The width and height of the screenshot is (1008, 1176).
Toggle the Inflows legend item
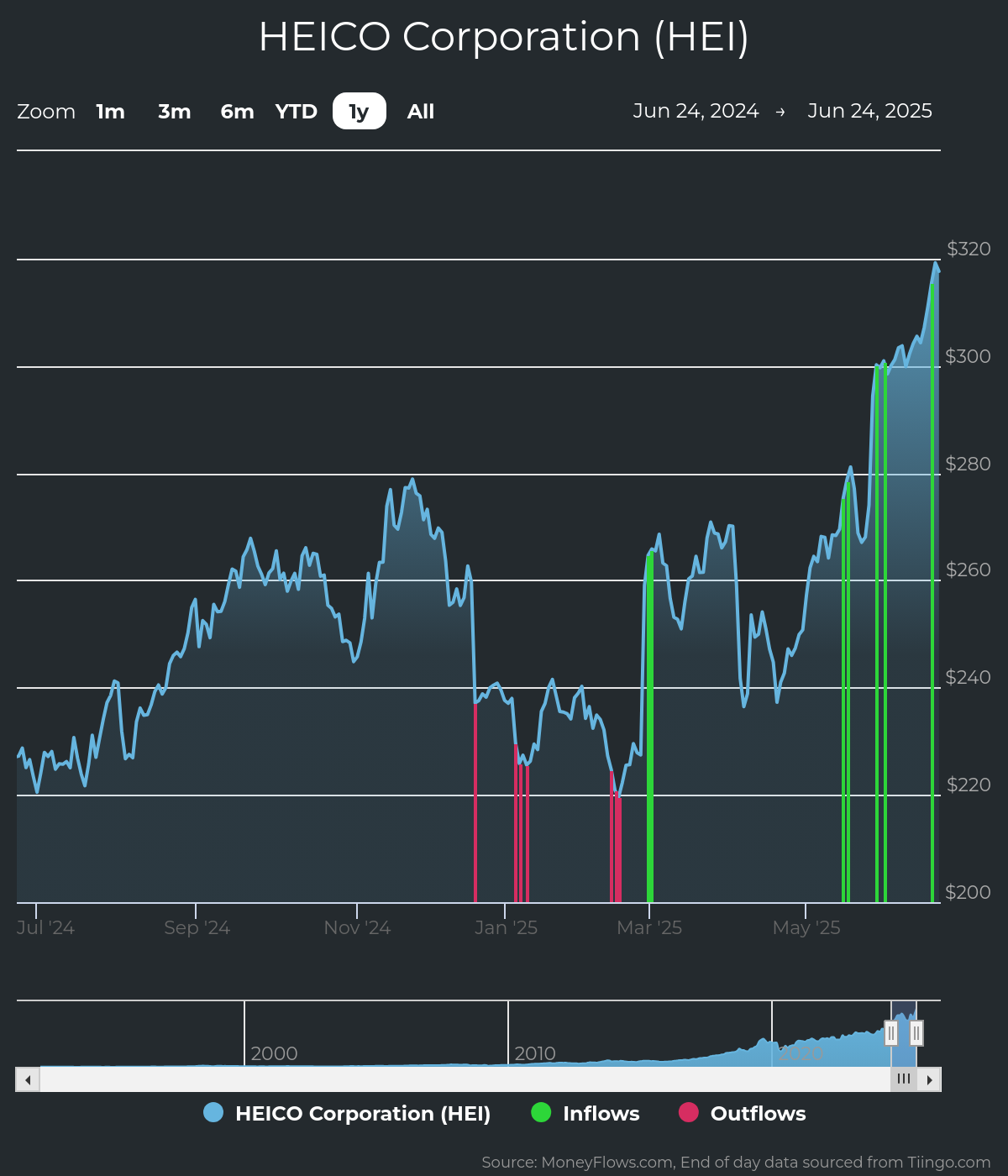point(585,1113)
